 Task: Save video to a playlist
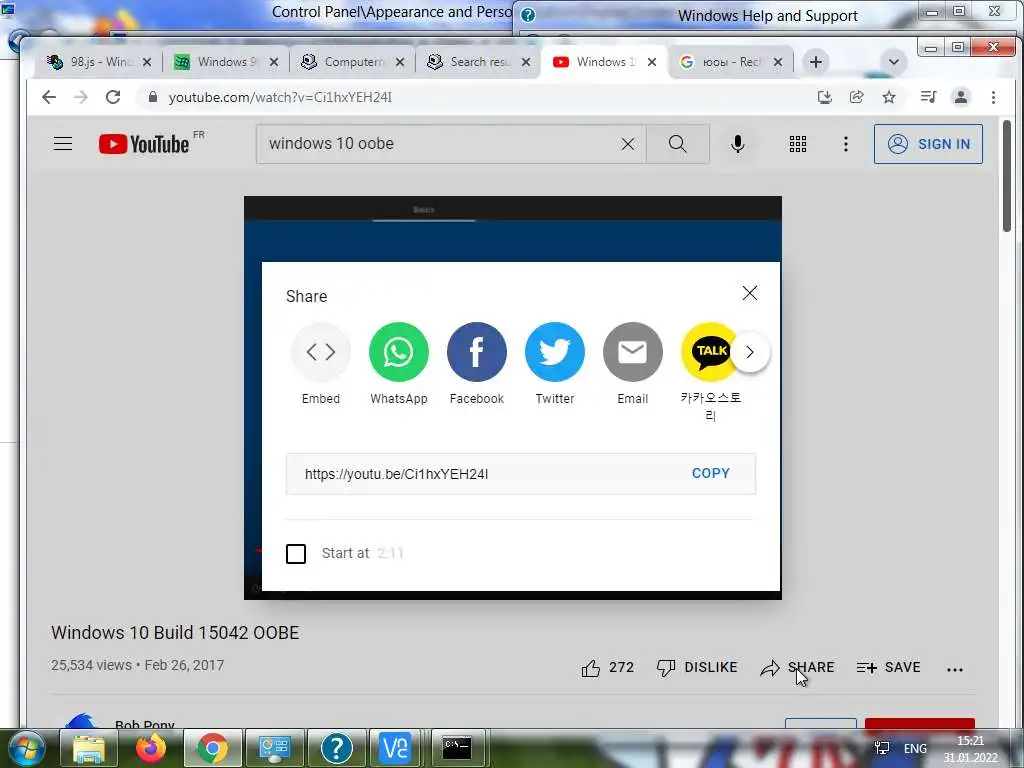tap(888, 667)
